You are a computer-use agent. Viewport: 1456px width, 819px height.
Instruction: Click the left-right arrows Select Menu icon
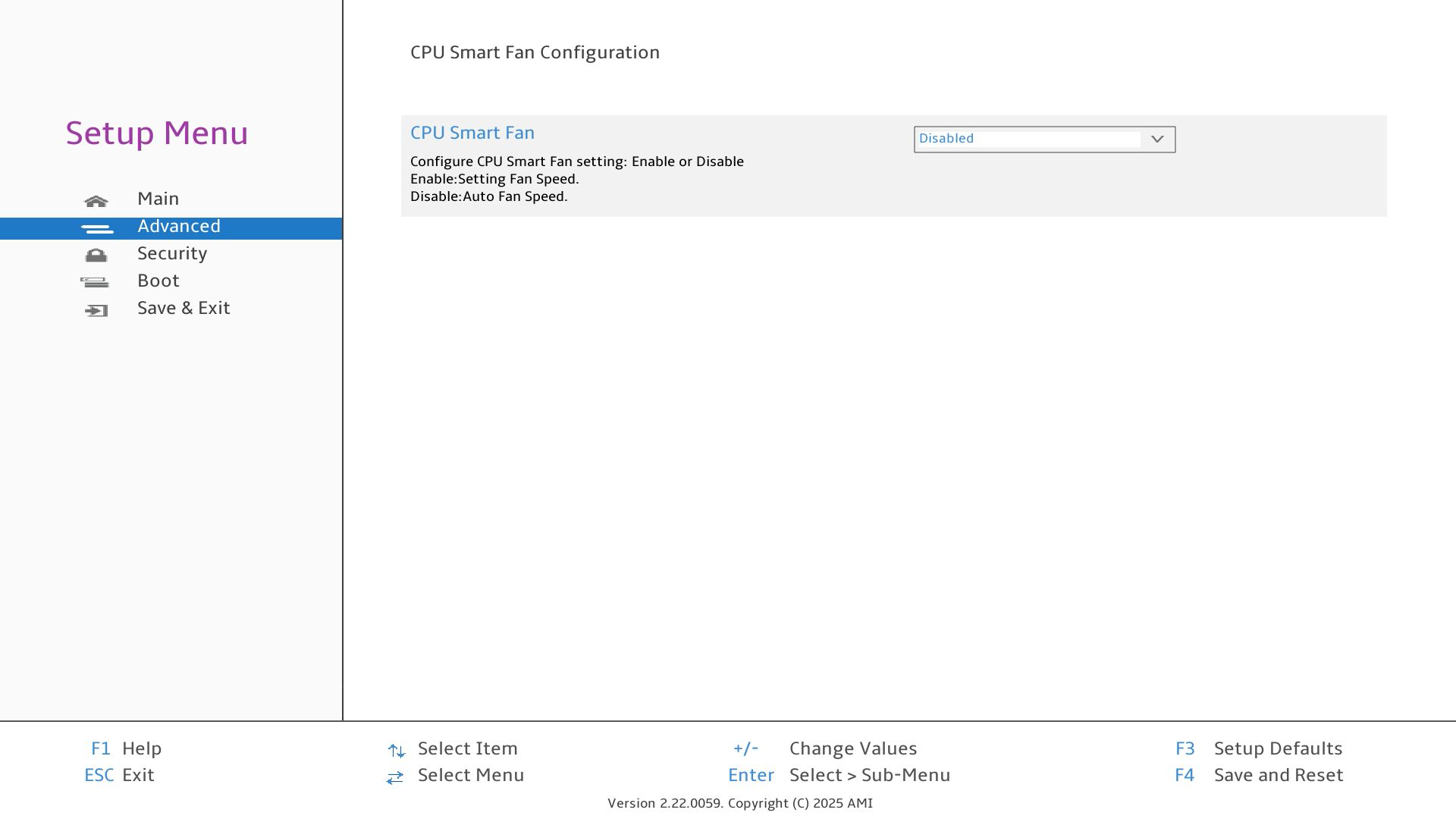click(395, 777)
